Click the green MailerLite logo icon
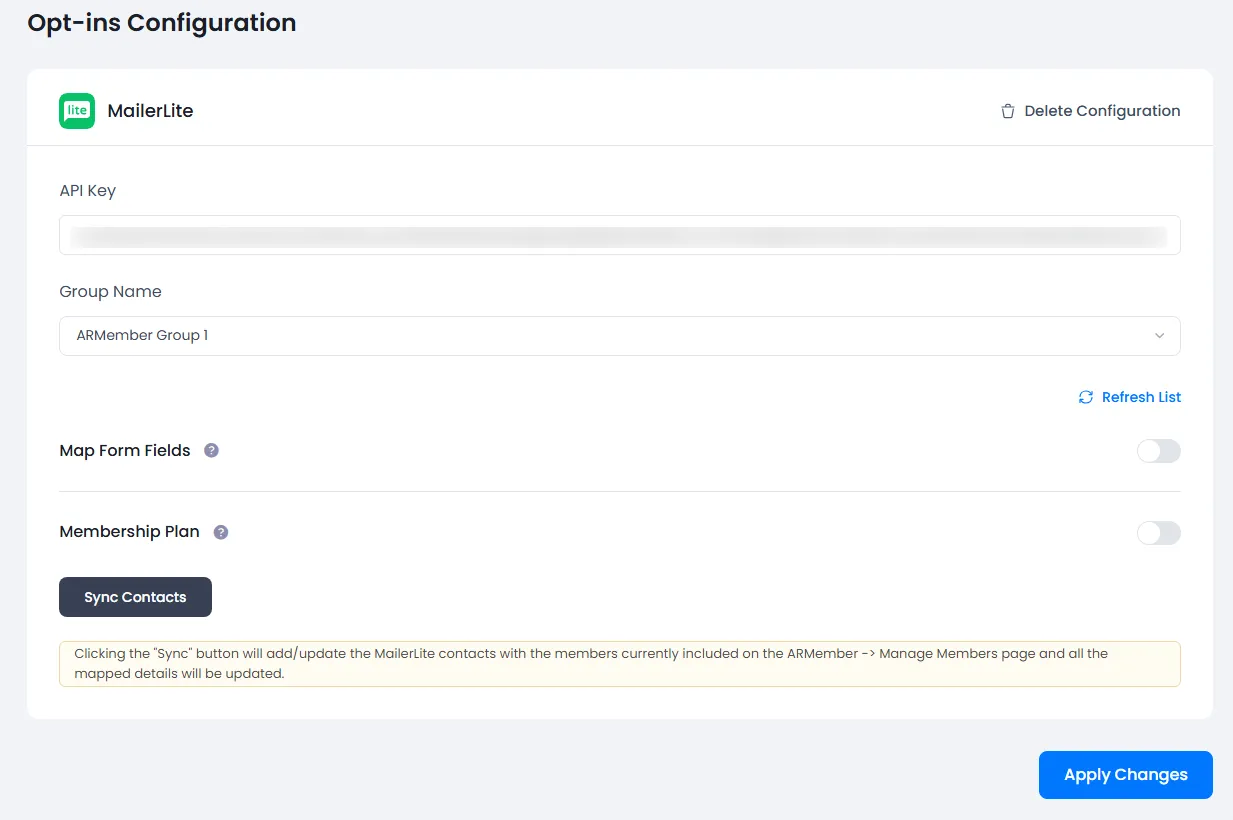Image resolution: width=1233 pixels, height=820 pixels. pyautogui.click(x=76, y=110)
